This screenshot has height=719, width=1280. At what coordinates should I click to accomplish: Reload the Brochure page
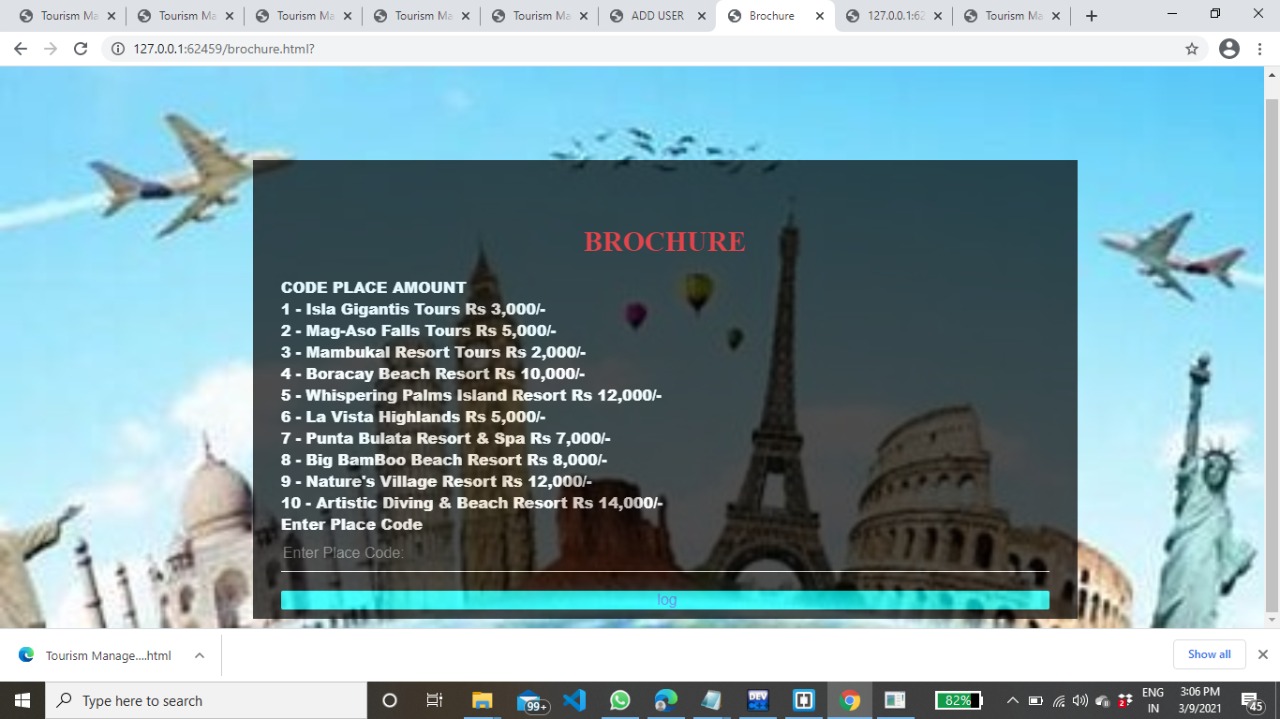[x=81, y=49]
